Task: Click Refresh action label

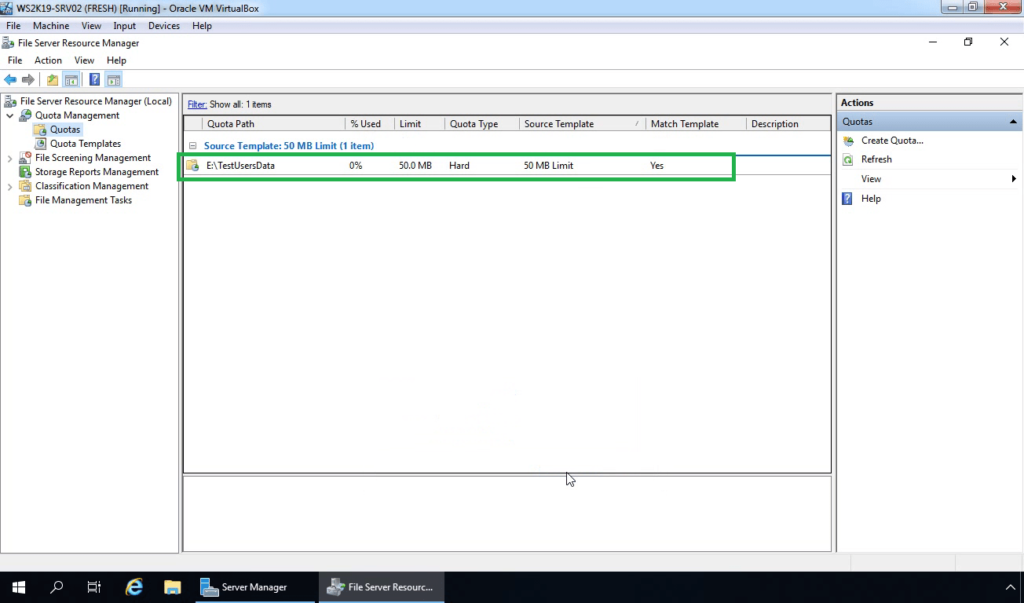Action: click(876, 159)
